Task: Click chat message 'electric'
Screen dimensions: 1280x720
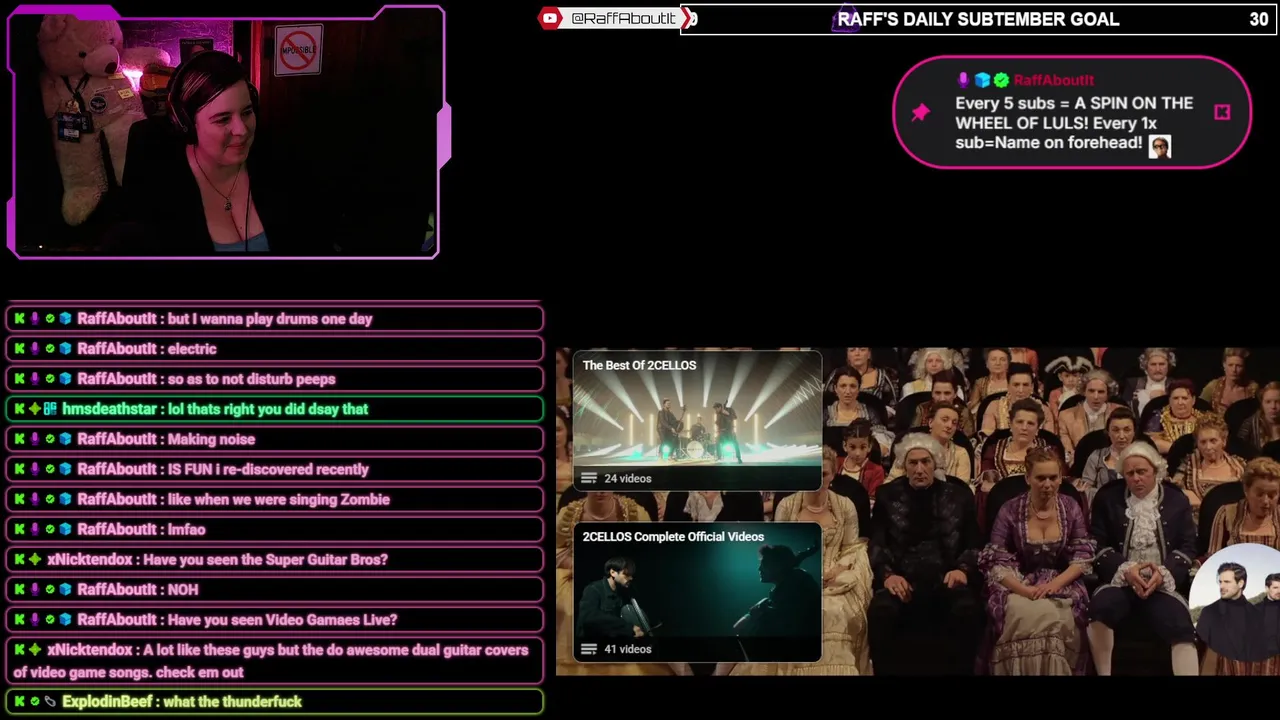Action: [192, 349]
